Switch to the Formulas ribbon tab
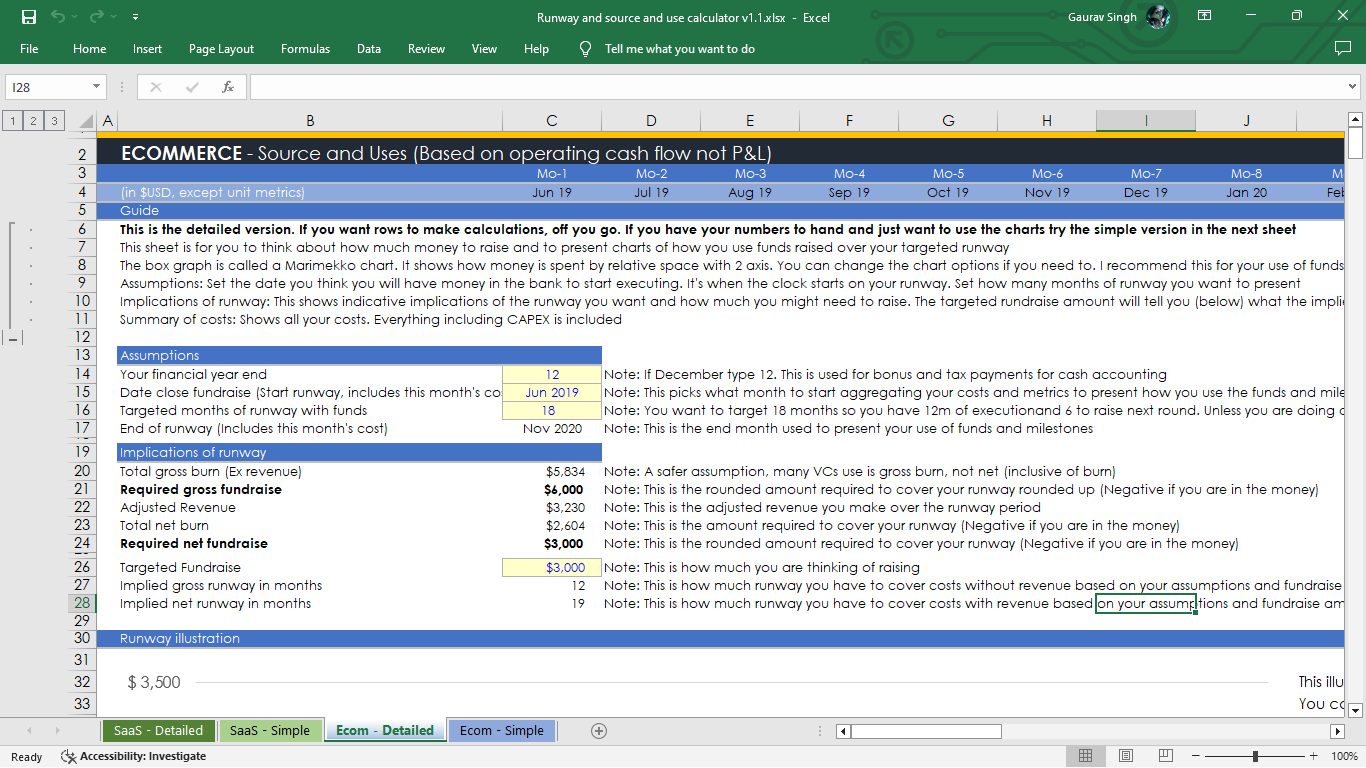Viewport: 1366px width, 768px height. (x=305, y=48)
